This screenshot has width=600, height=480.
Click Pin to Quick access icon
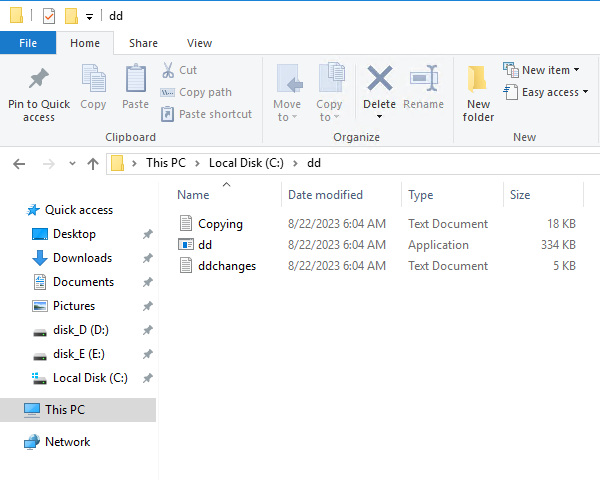click(39, 79)
